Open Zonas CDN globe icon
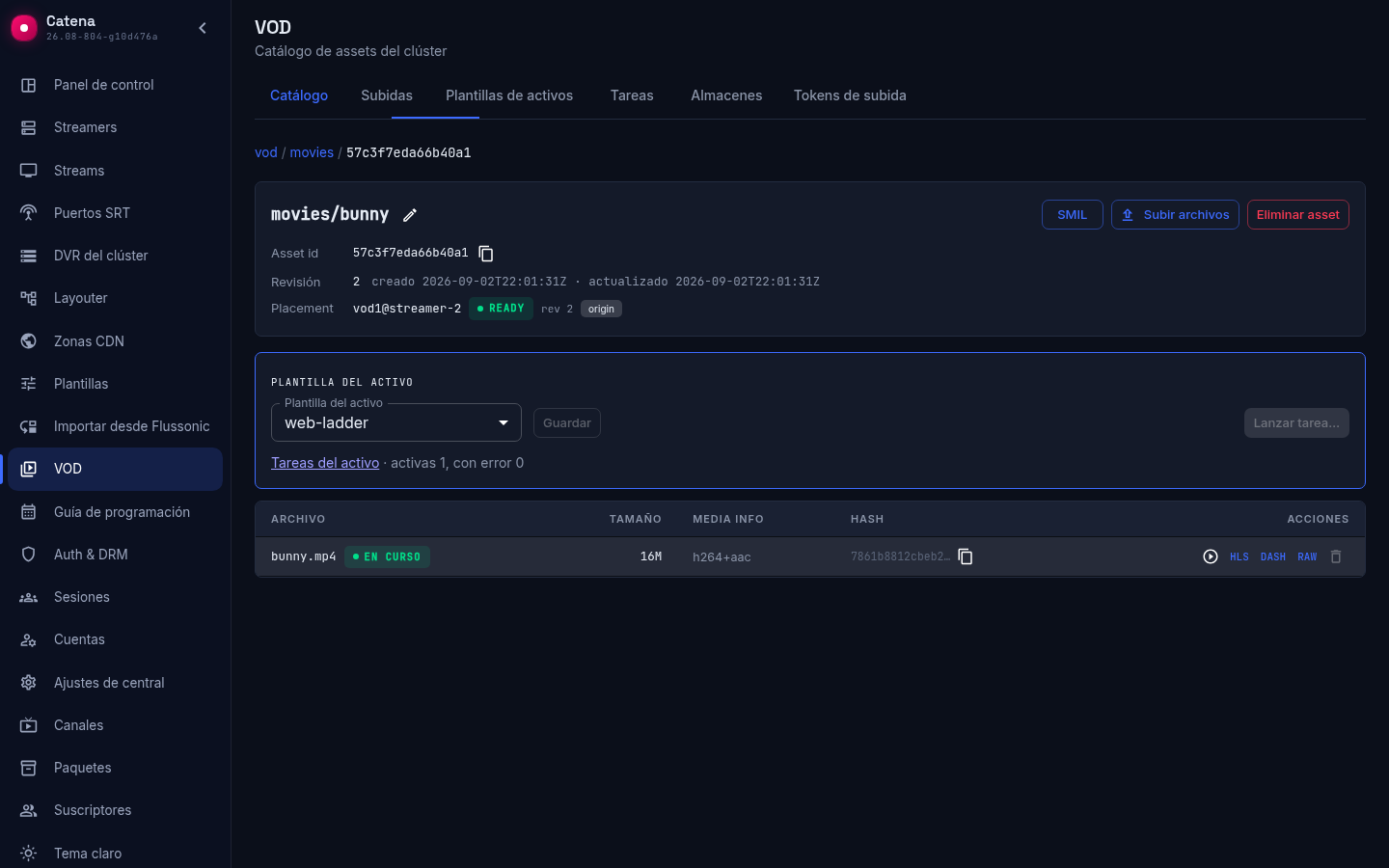Image resolution: width=1389 pixels, height=868 pixels. 29,341
